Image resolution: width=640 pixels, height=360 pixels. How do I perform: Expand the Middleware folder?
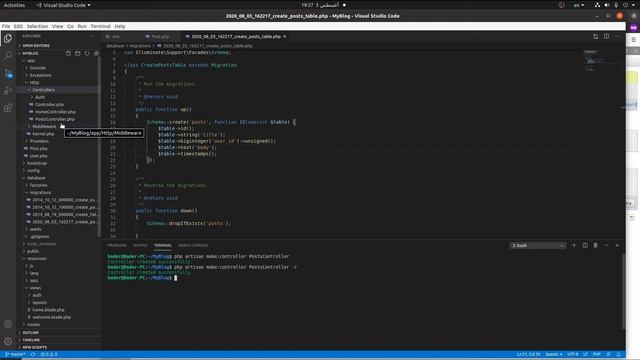[44, 127]
